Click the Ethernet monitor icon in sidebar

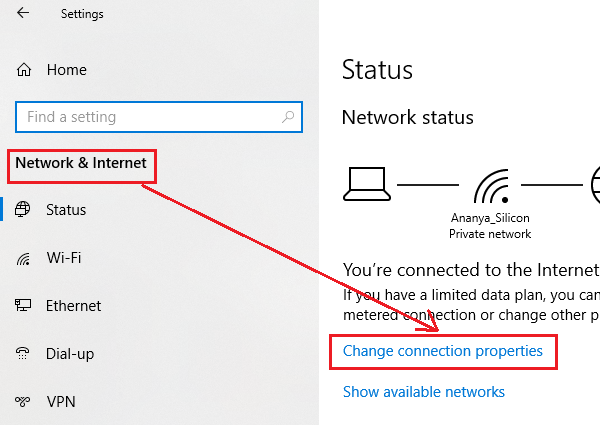tap(24, 306)
